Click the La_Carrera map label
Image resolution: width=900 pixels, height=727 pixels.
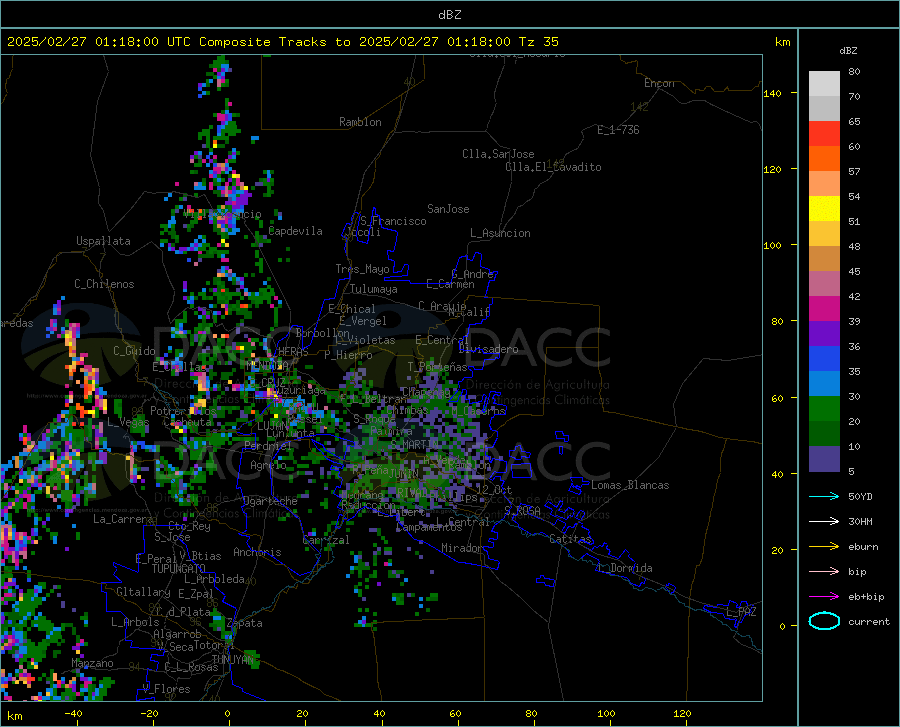pyautogui.click(x=123, y=519)
